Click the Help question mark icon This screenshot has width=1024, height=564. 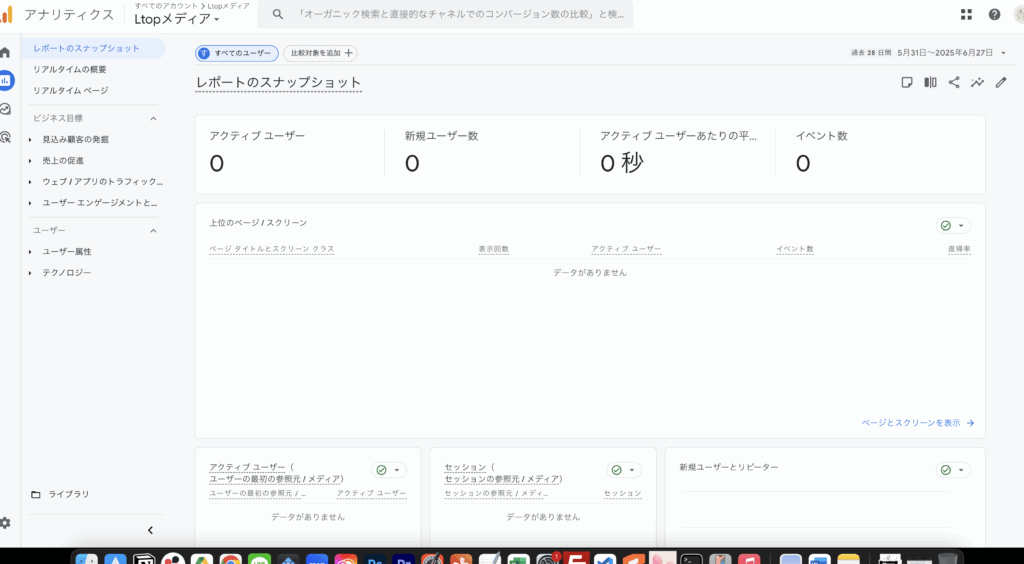click(x=994, y=15)
